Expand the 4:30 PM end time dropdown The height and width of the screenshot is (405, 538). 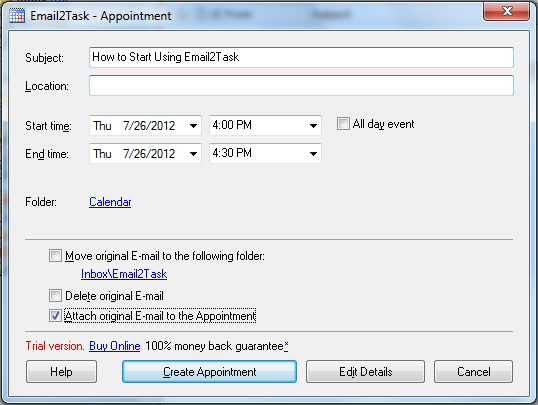[313, 153]
